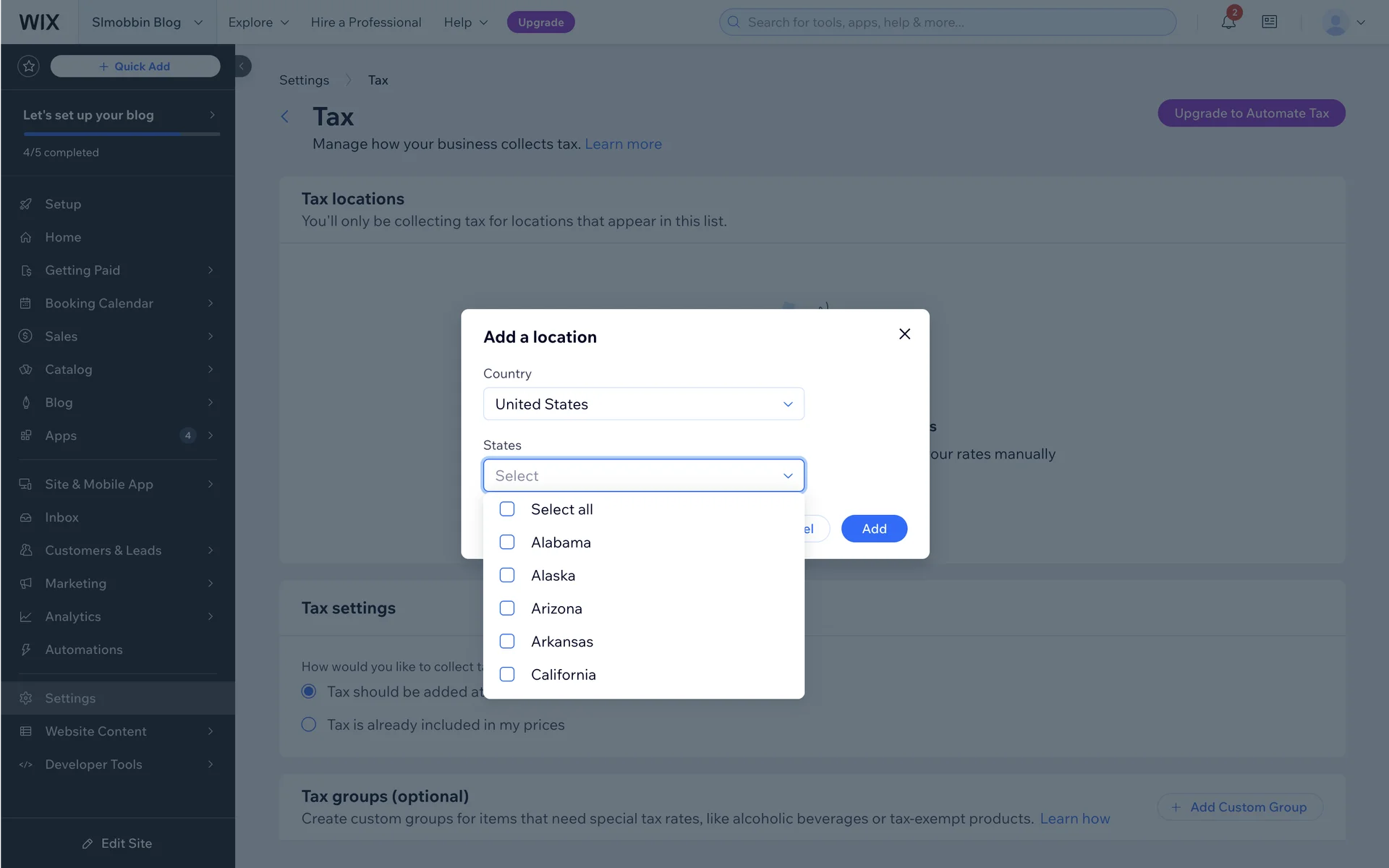Expand the Slmobbin Blog site dropdown
Image resolution: width=1389 pixels, height=868 pixels.
[x=147, y=22]
